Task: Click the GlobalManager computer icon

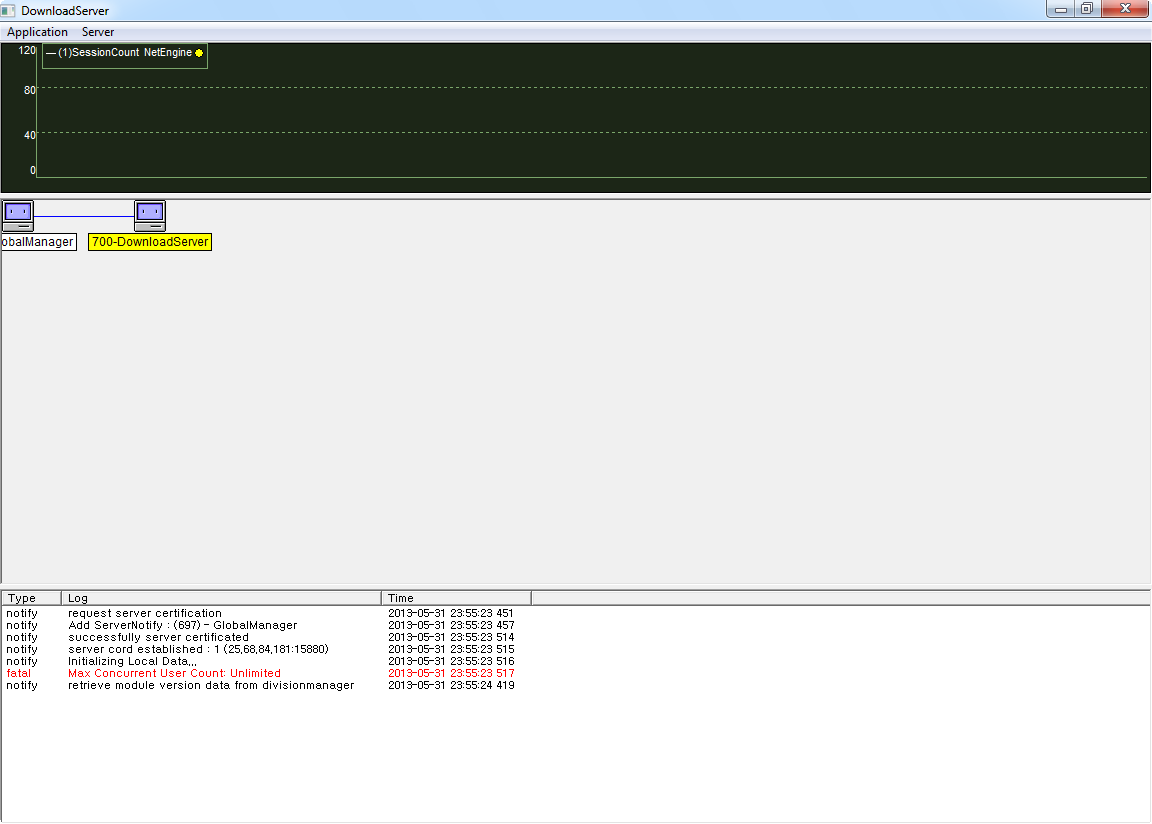Action: 17,215
